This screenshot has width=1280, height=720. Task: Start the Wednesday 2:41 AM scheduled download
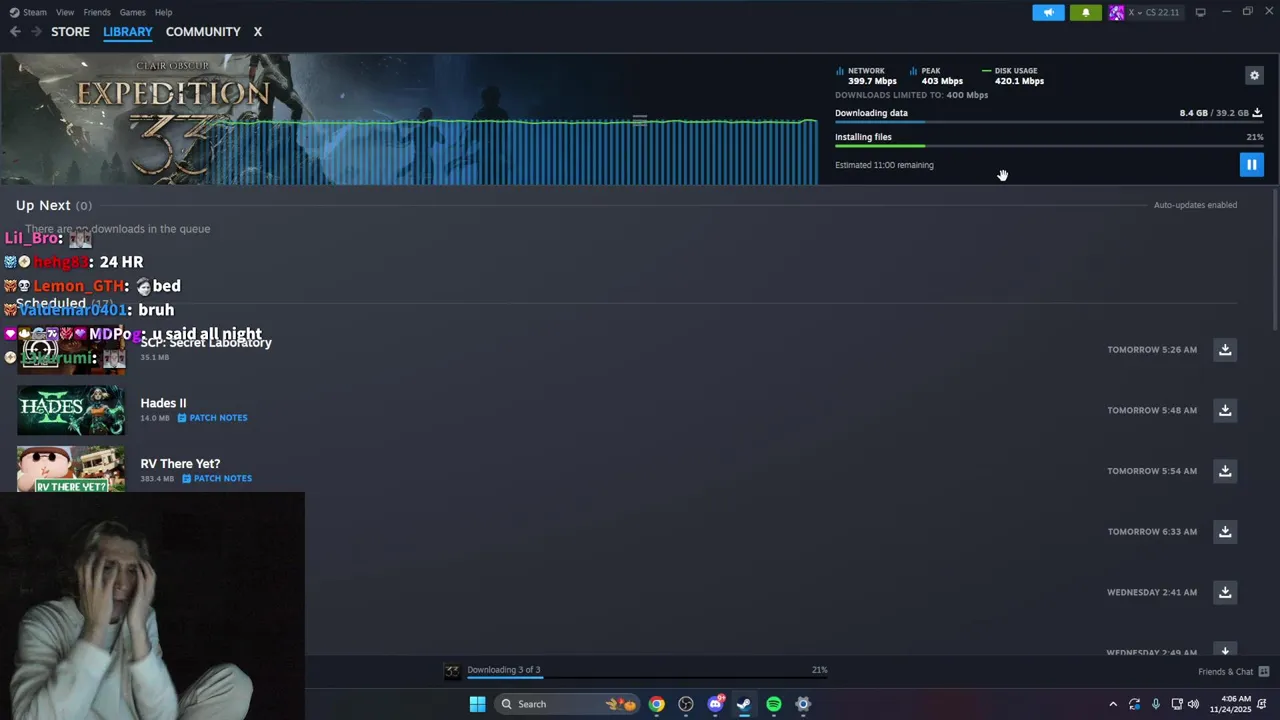tap(1225, 592)
